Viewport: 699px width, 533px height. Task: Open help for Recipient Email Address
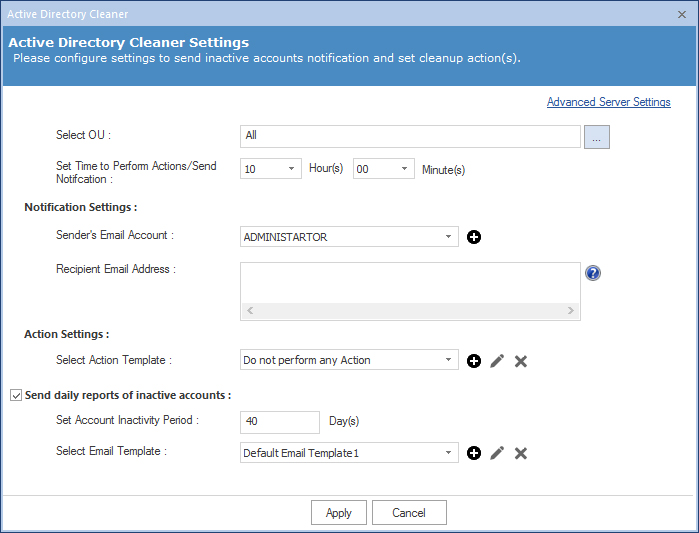592,273
